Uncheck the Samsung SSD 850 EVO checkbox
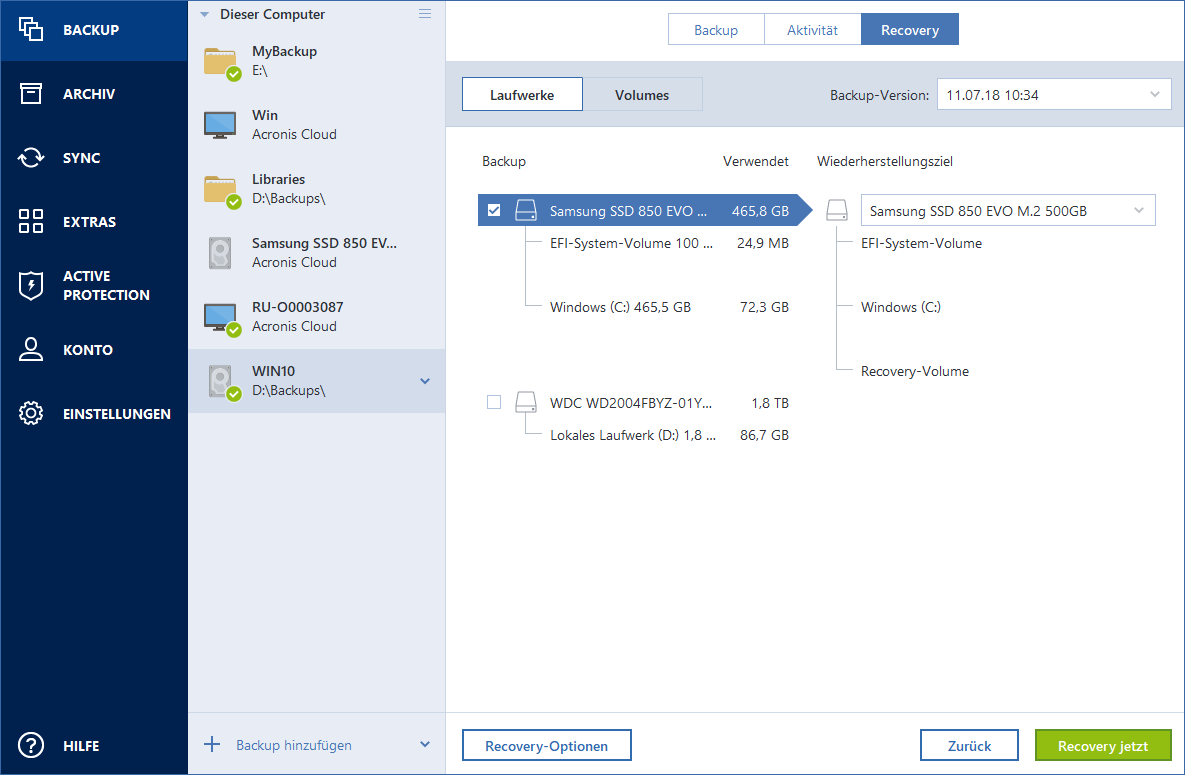This screenshot has height=775, width=1185. 493,211
